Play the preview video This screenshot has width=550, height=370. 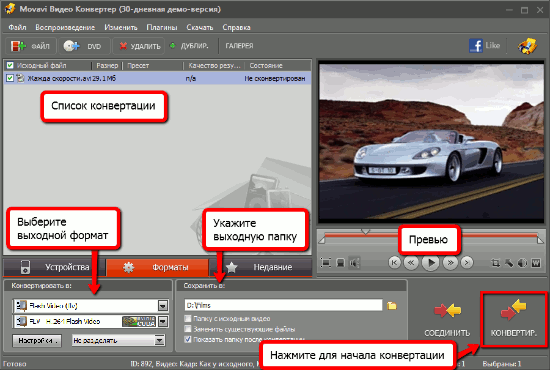431,262
